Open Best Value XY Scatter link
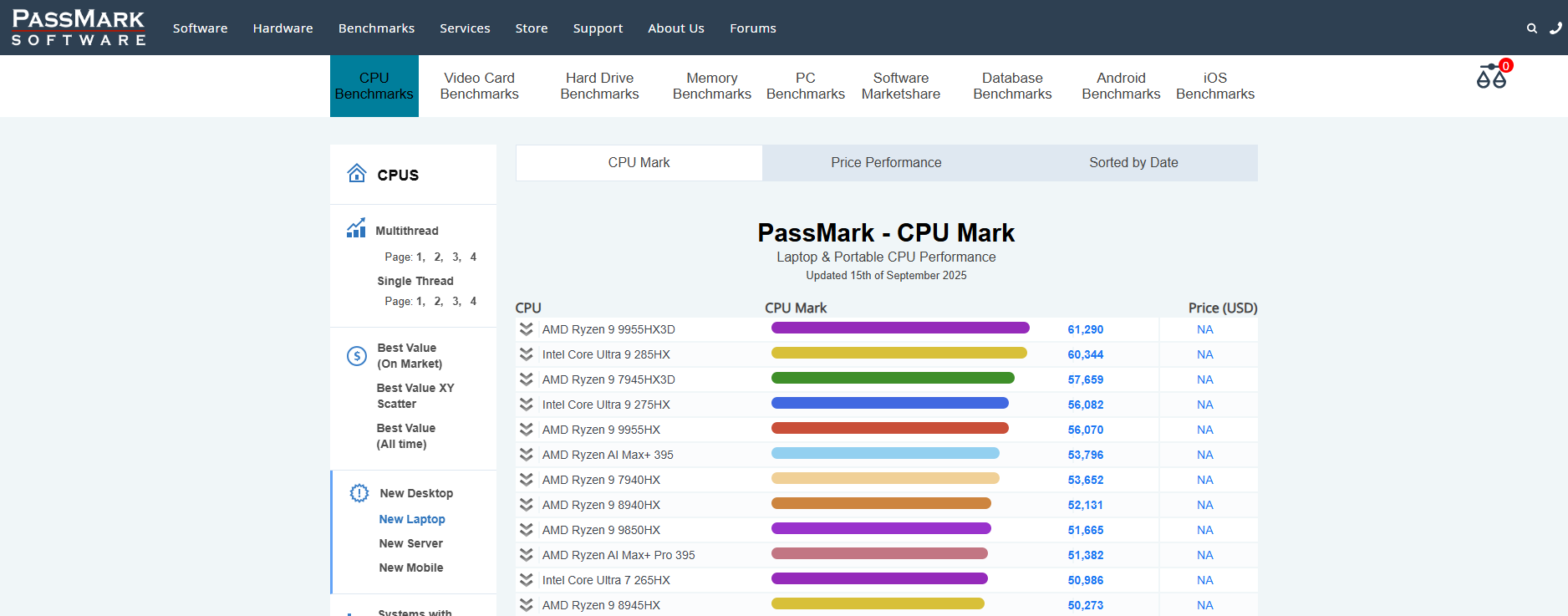Image resolution: width=1568 pixels, height=616 pixels. (x=415, y=396)
